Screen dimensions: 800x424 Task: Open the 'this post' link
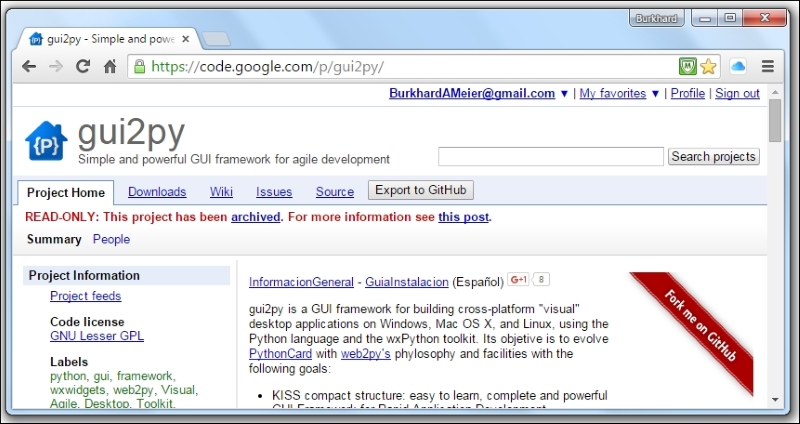[463, 217]
